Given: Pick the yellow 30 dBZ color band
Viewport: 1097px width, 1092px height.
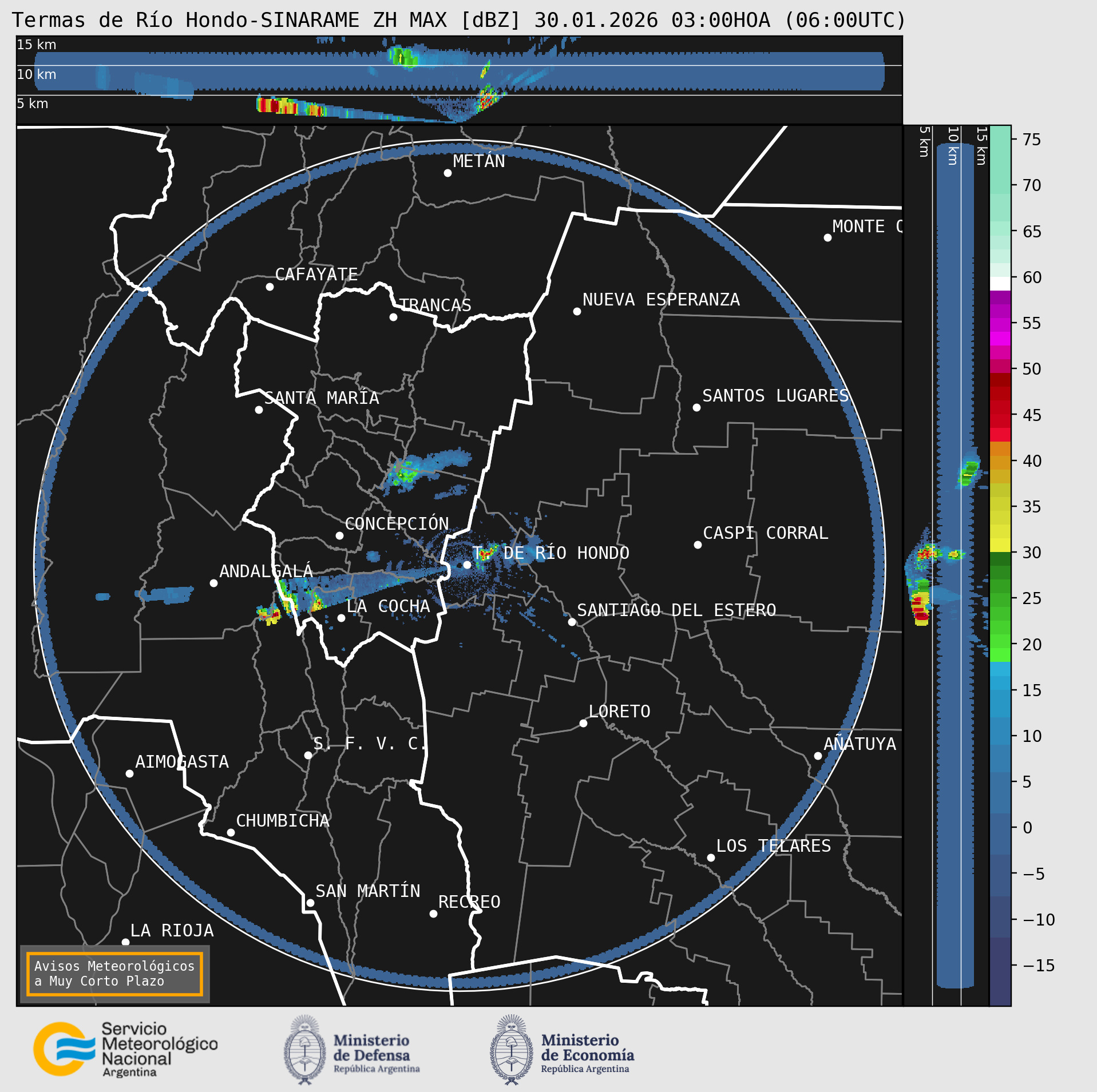Looking at the screenshot, I should coord(1000,545).
